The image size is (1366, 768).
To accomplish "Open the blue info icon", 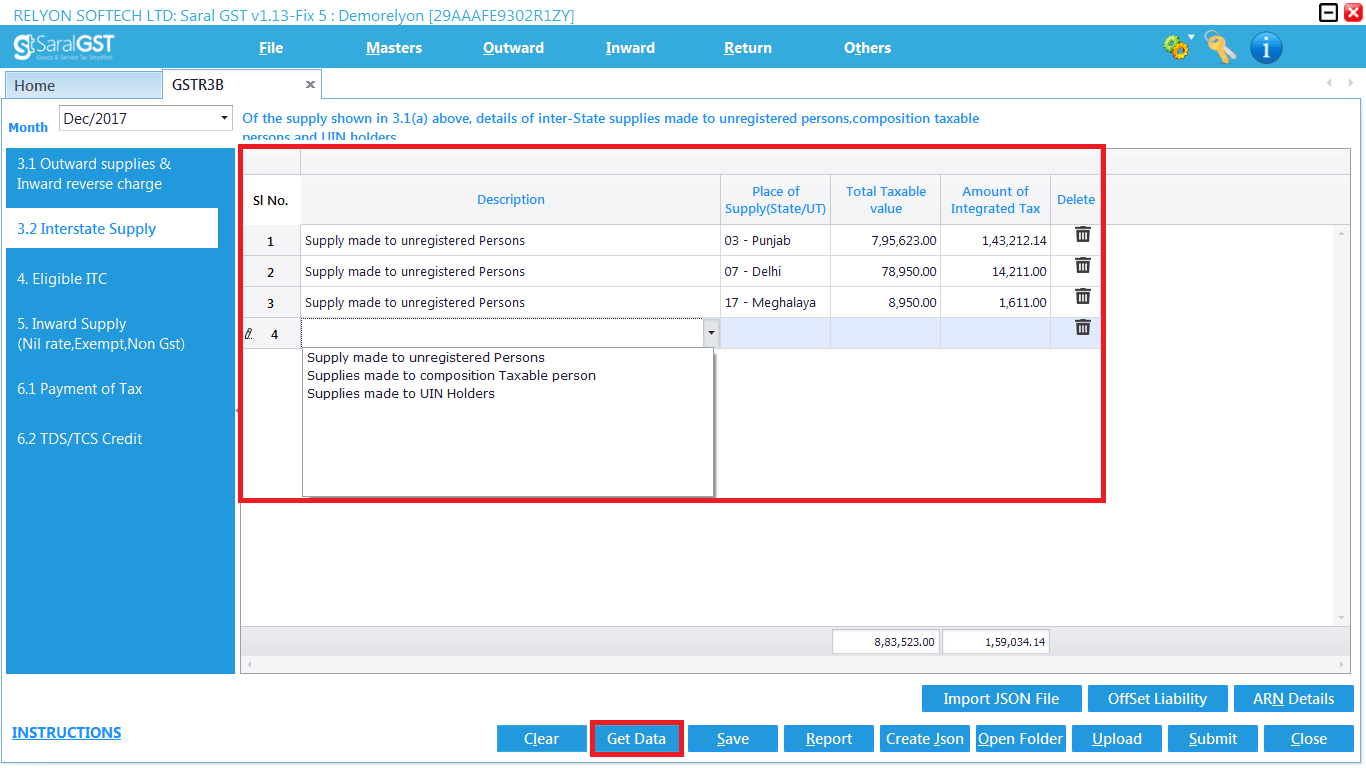I will 1266,47.
